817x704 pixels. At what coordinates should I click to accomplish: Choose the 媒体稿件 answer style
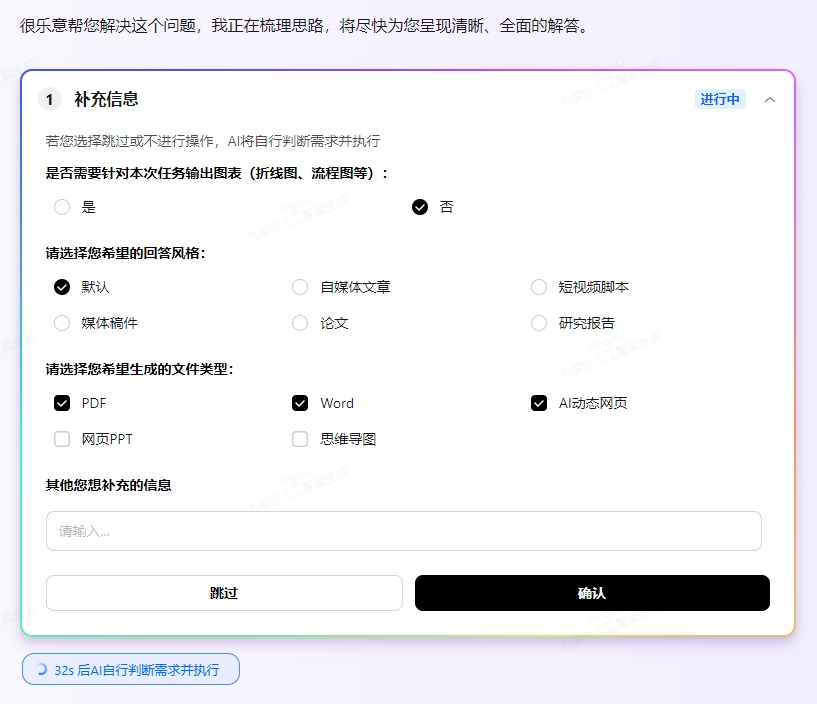(62, 323)
